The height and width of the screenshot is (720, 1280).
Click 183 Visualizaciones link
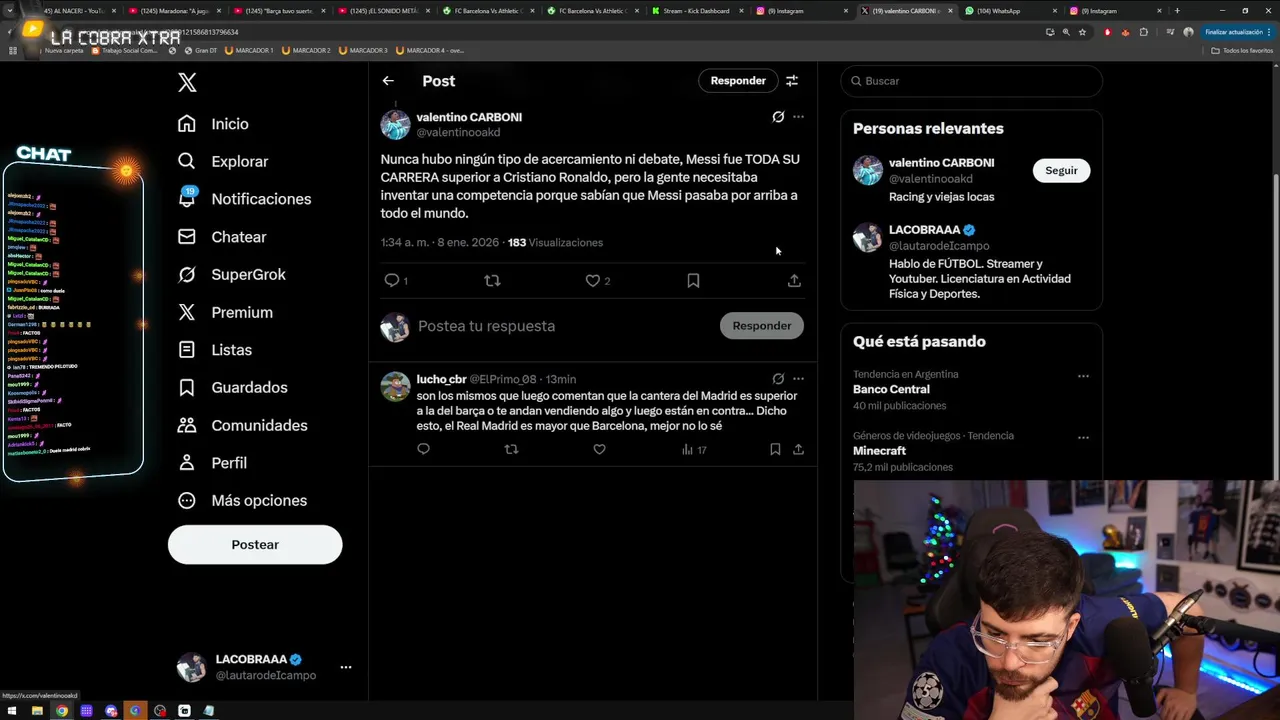point(555,243)
